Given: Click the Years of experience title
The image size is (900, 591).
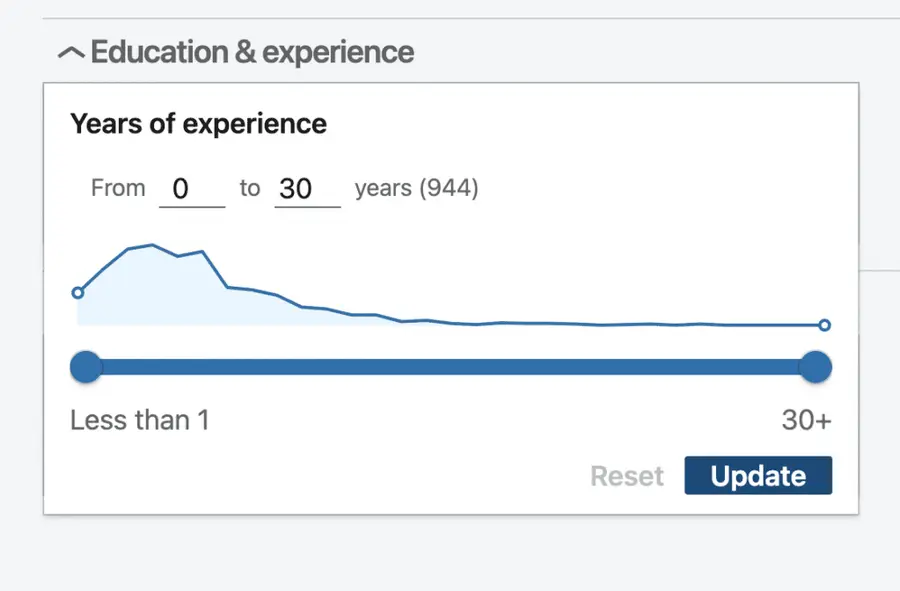Looking at the screenshot, I should coord(198,123).
